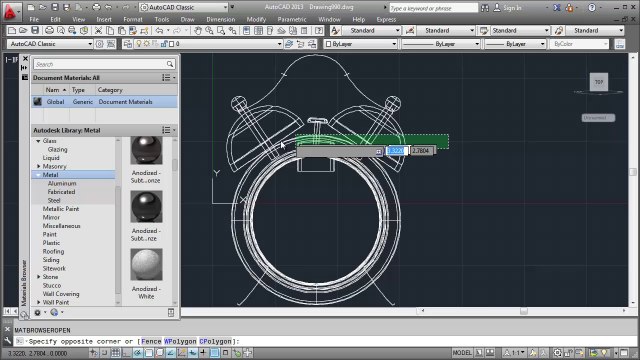Expand the Masonry category

[39, 166]
